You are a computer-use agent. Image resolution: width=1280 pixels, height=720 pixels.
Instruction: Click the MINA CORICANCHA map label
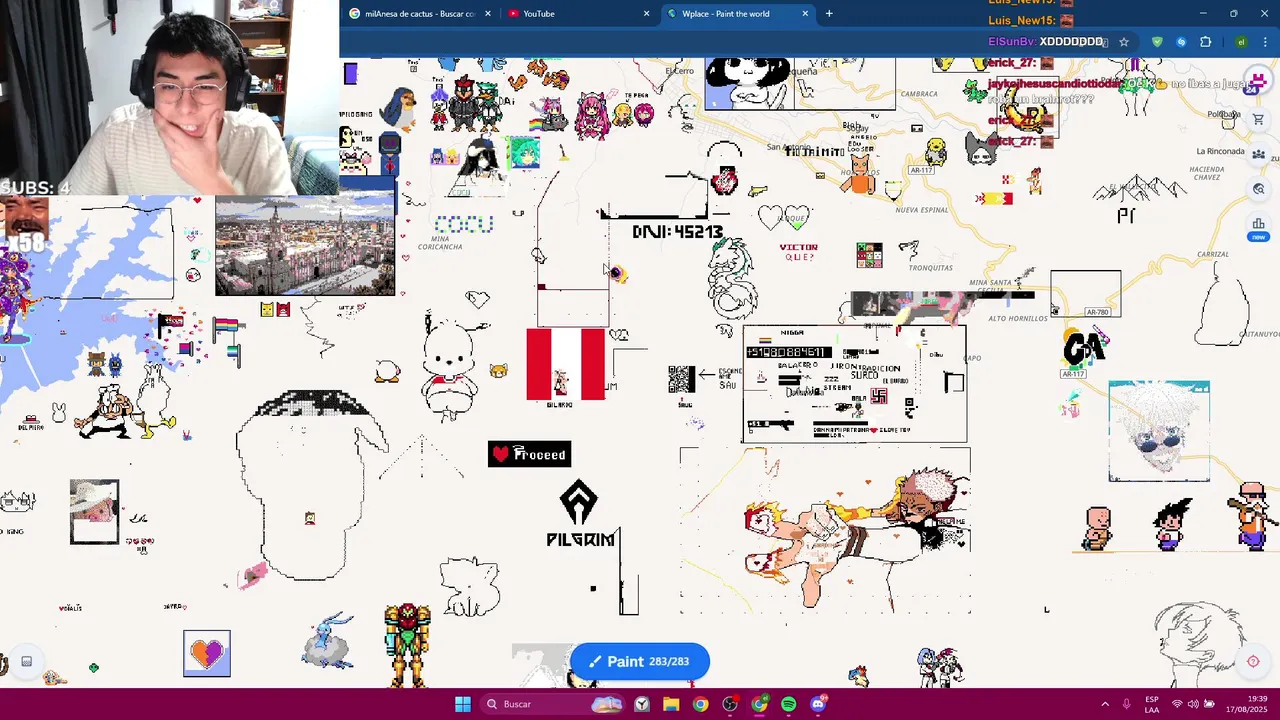point(440,243)
